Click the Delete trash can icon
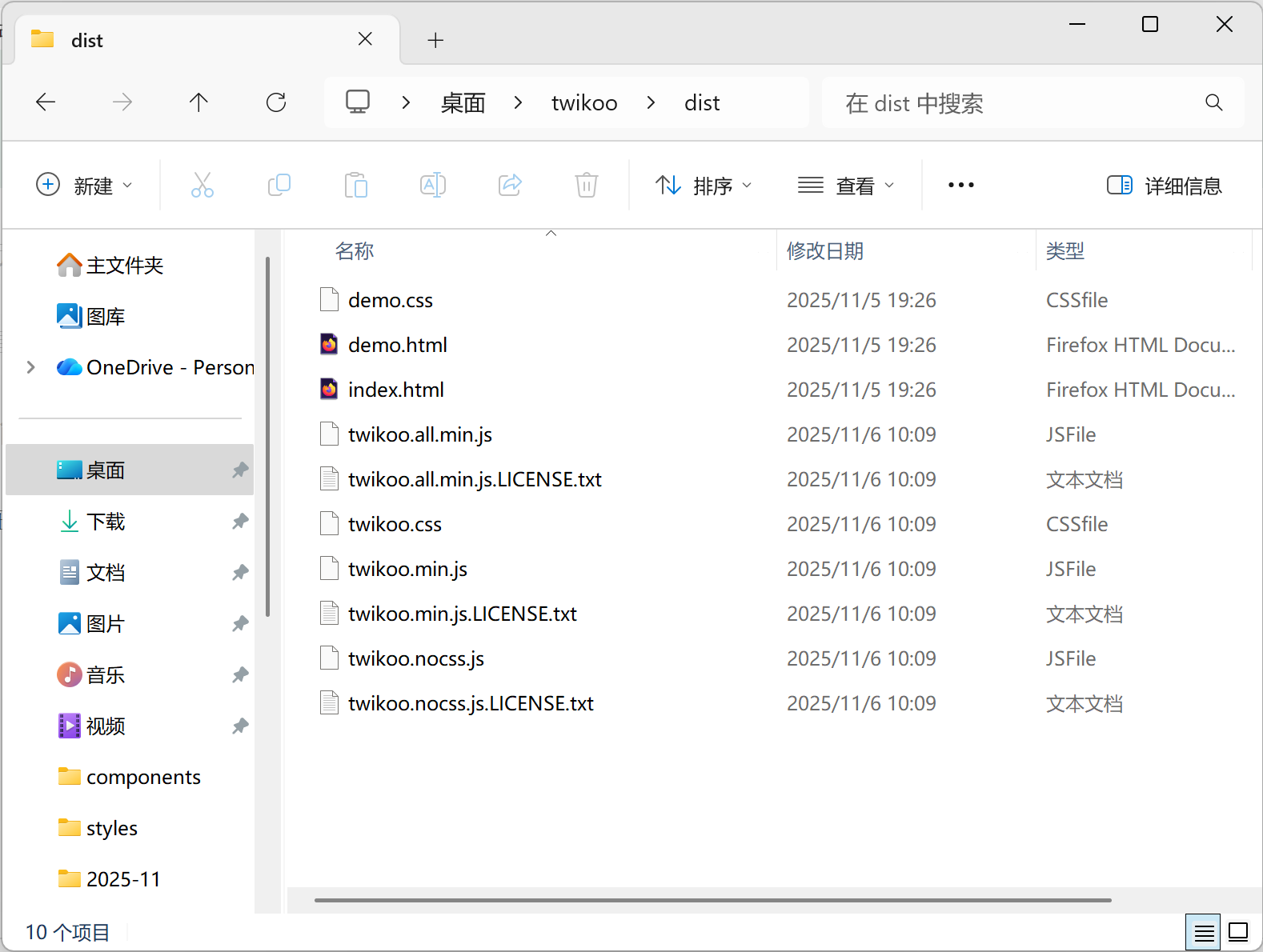 coord(587,186)
